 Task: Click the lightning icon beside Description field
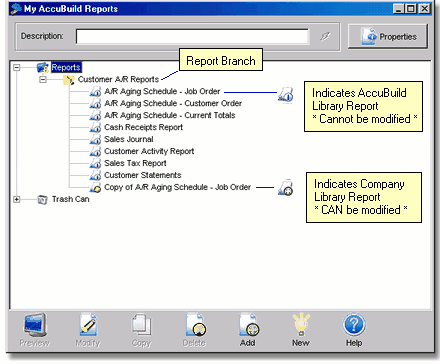(x=325, y=36)
